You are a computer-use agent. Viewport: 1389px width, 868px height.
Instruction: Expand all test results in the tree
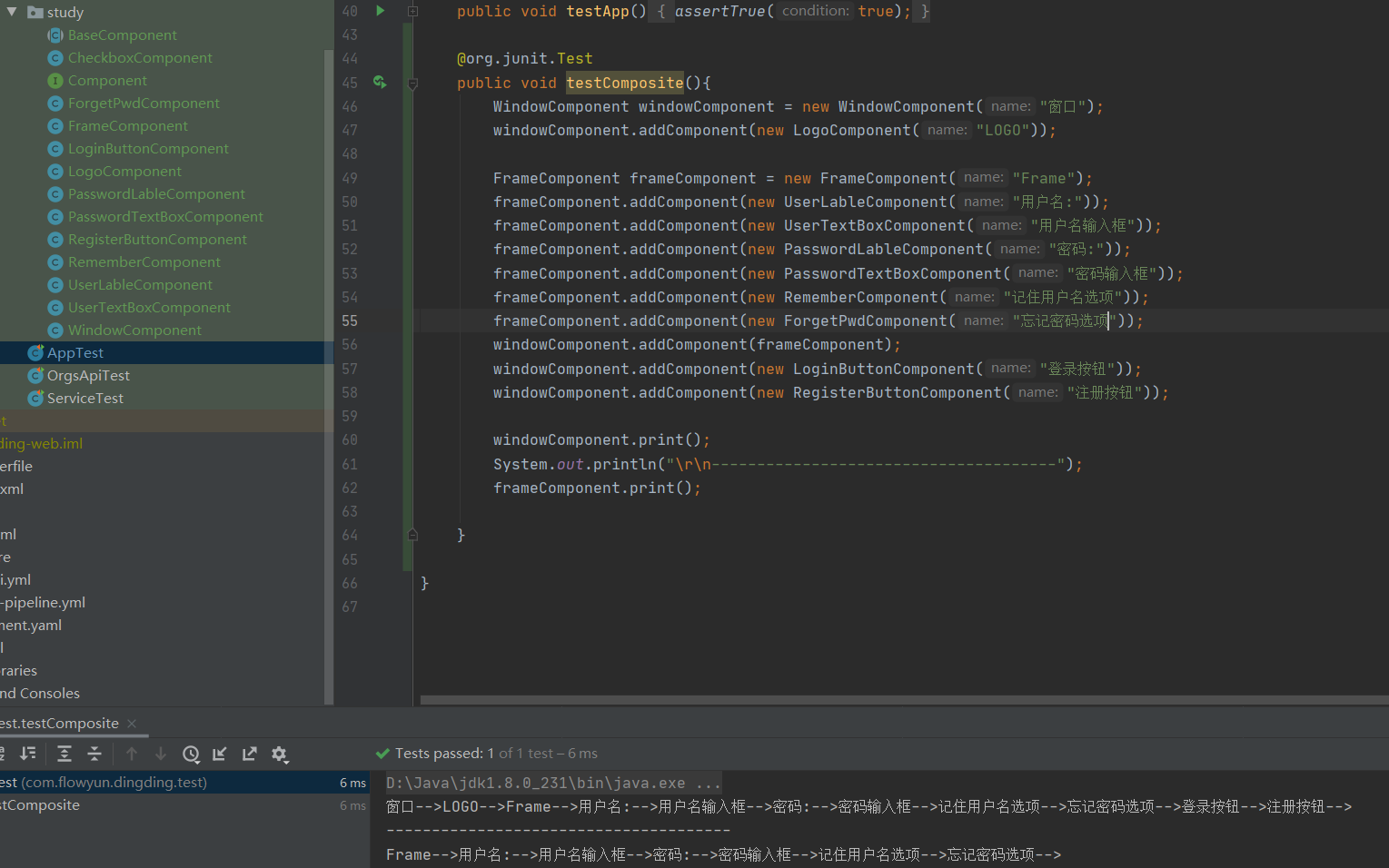(x=64, y=754)
